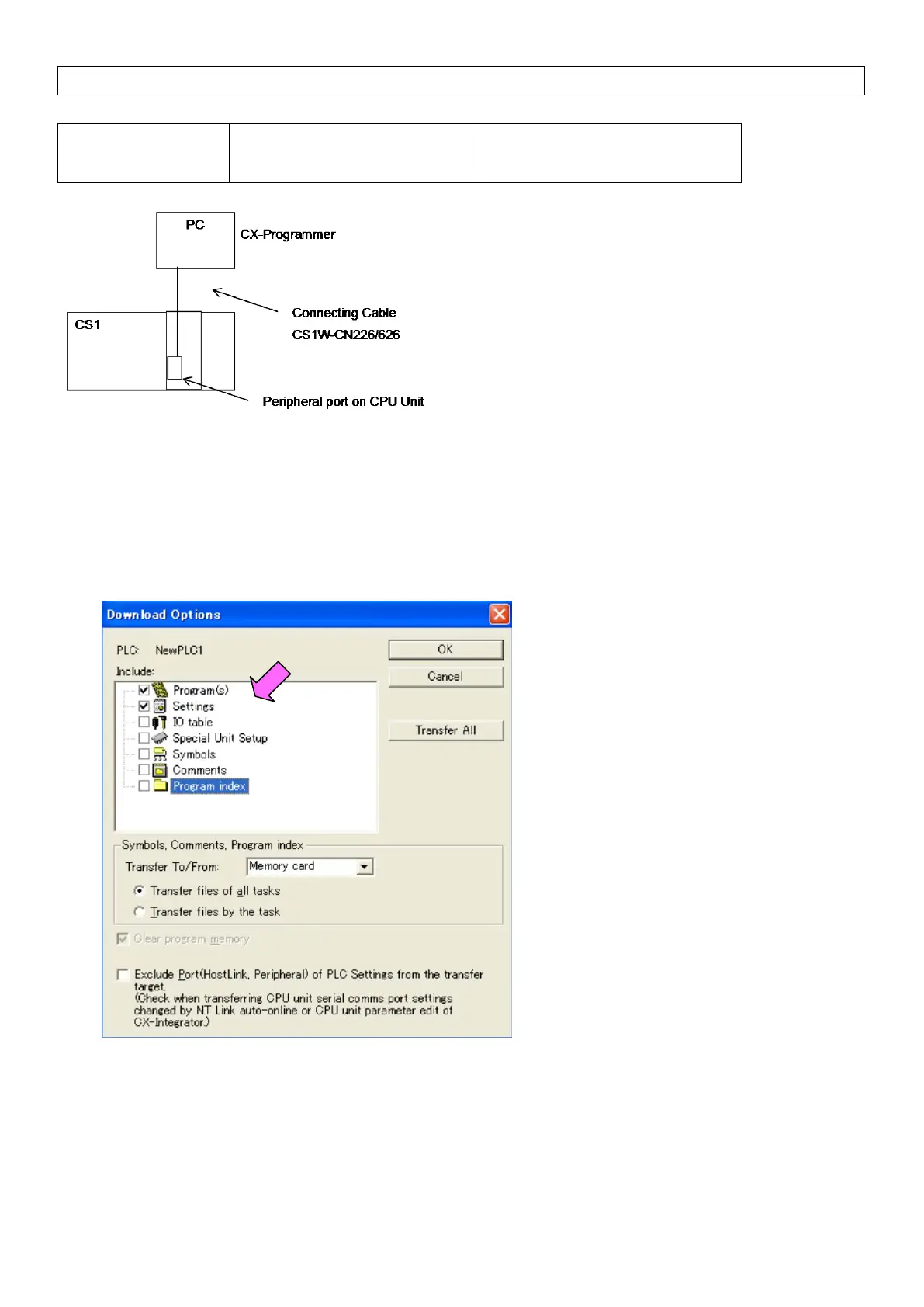Click the Program index folder icon

click(x=160, y=786)
